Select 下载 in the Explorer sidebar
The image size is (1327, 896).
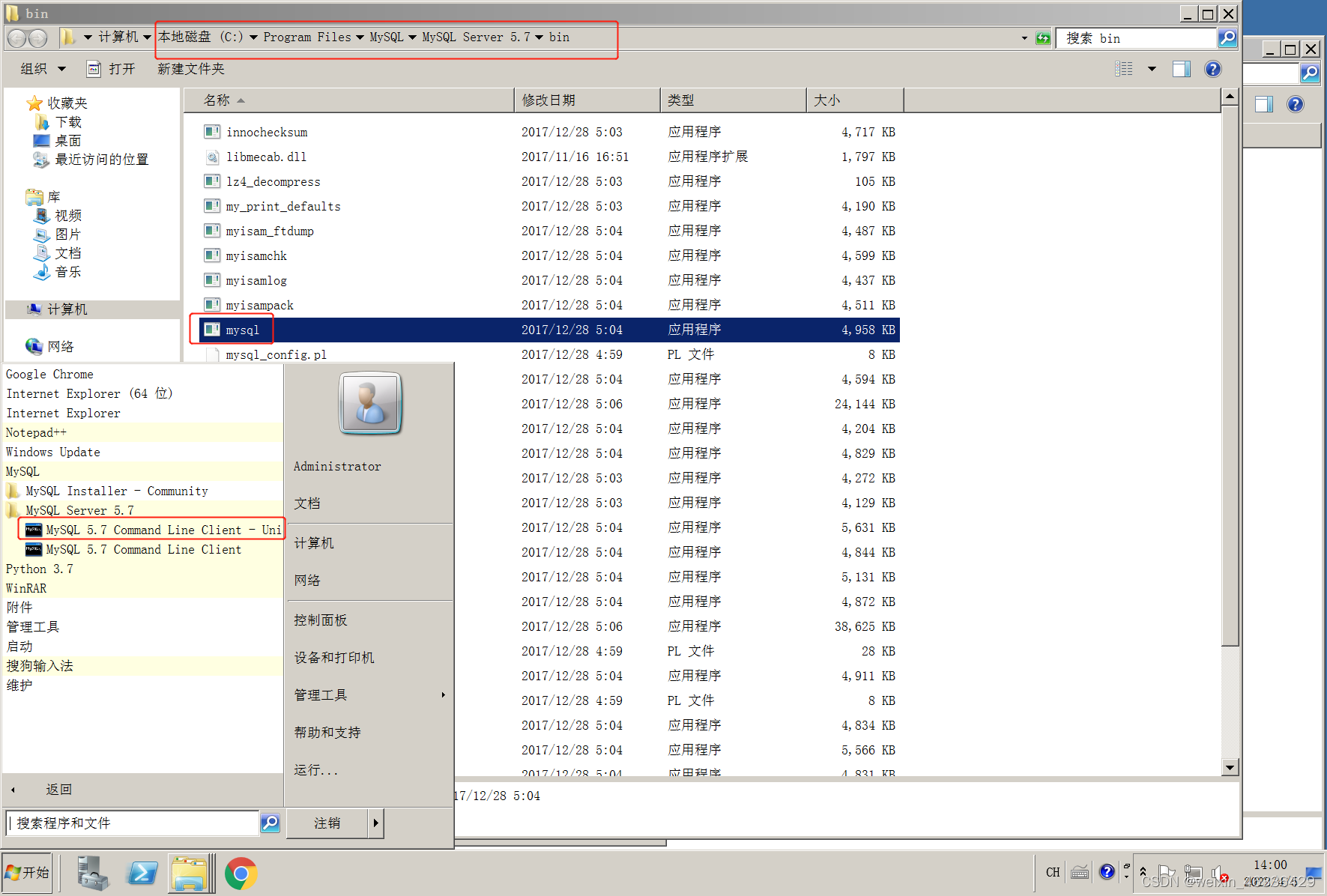[68, 122]
